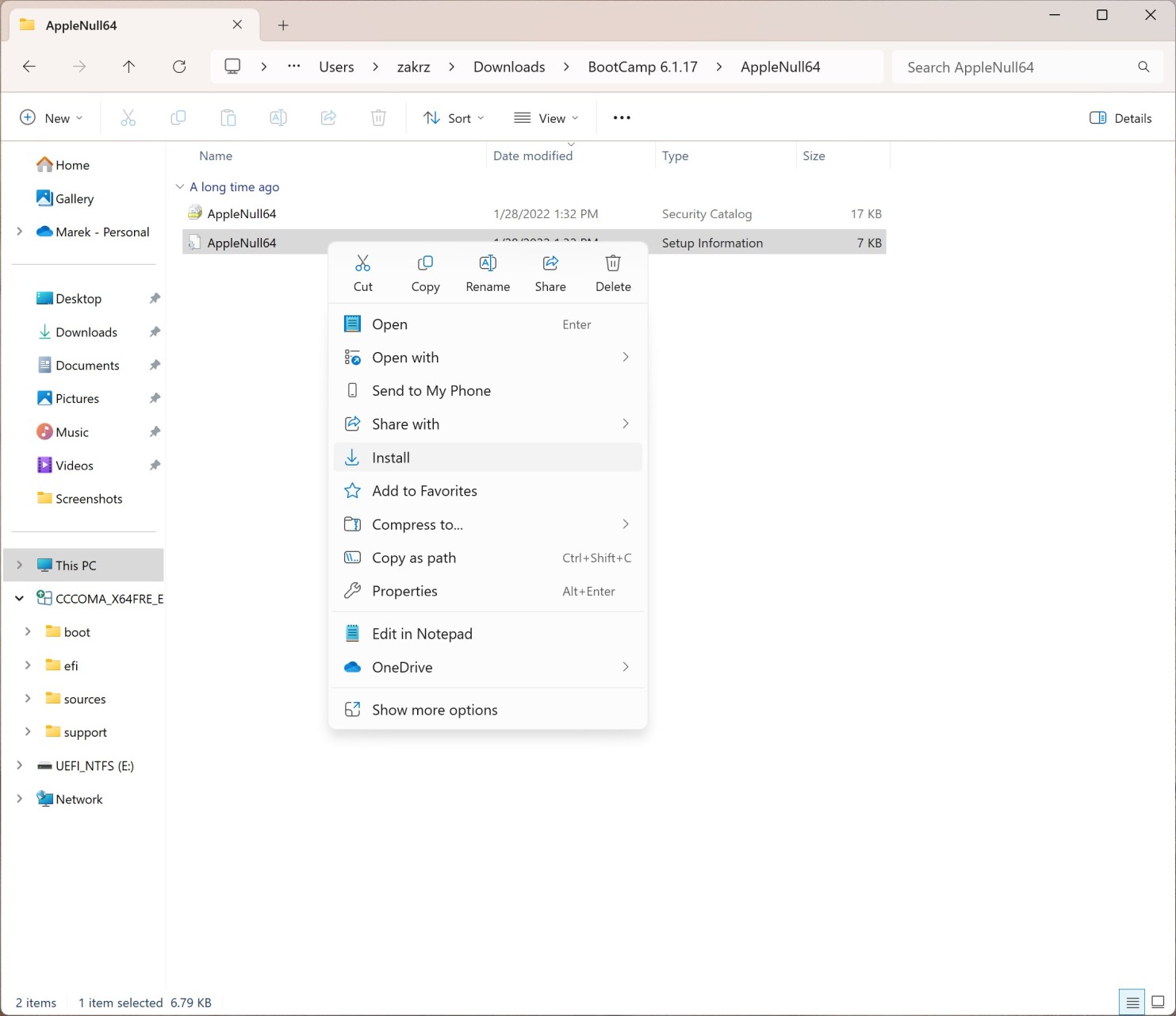Image resolution: width=1176 pixels, height=1016 pixels.
Task: Click zakrz in the breadcrumb path
Action: (x=413, y=67)
